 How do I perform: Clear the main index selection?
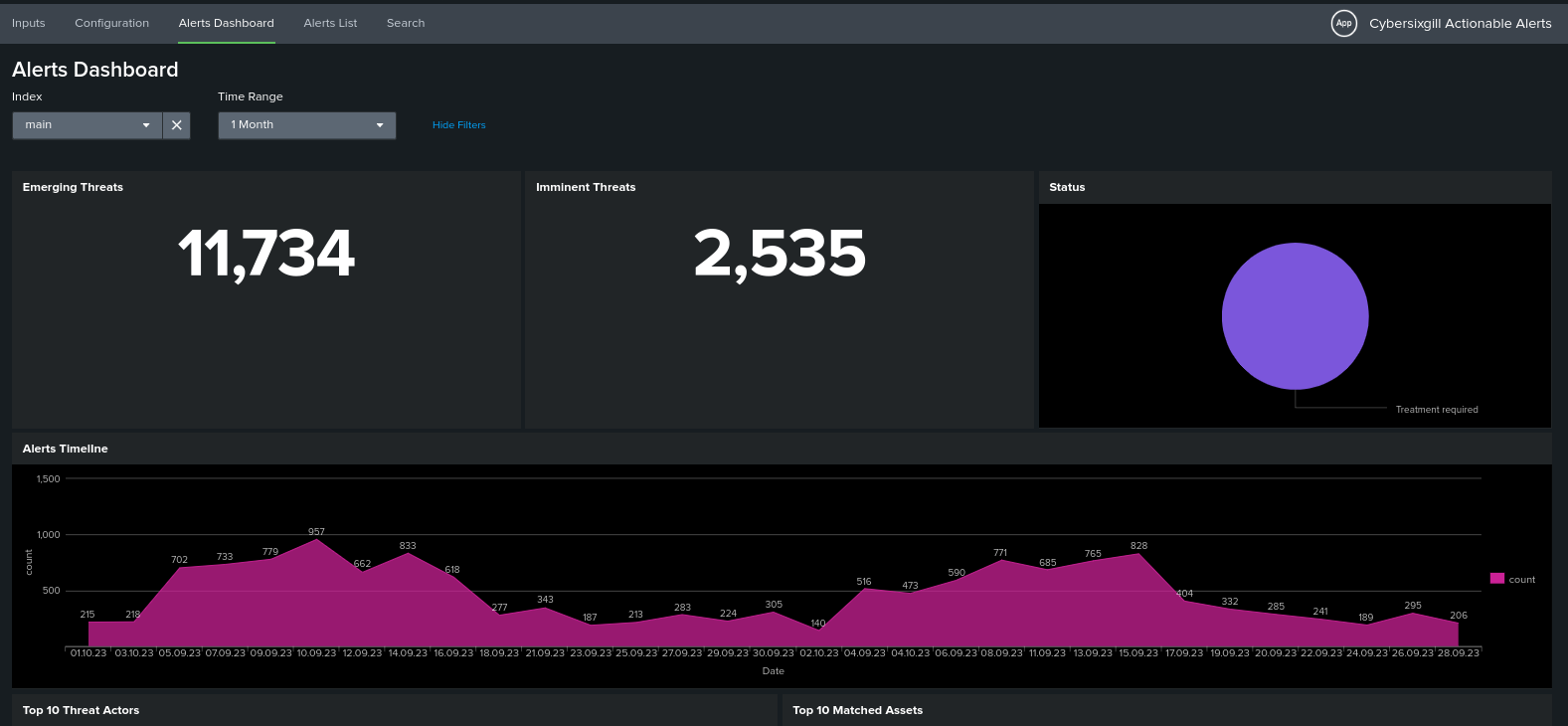[176, 125]
